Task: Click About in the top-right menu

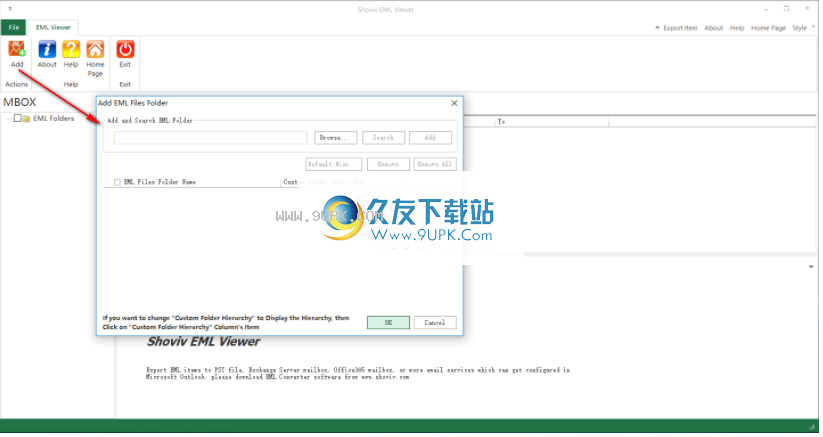Action: 714,28
